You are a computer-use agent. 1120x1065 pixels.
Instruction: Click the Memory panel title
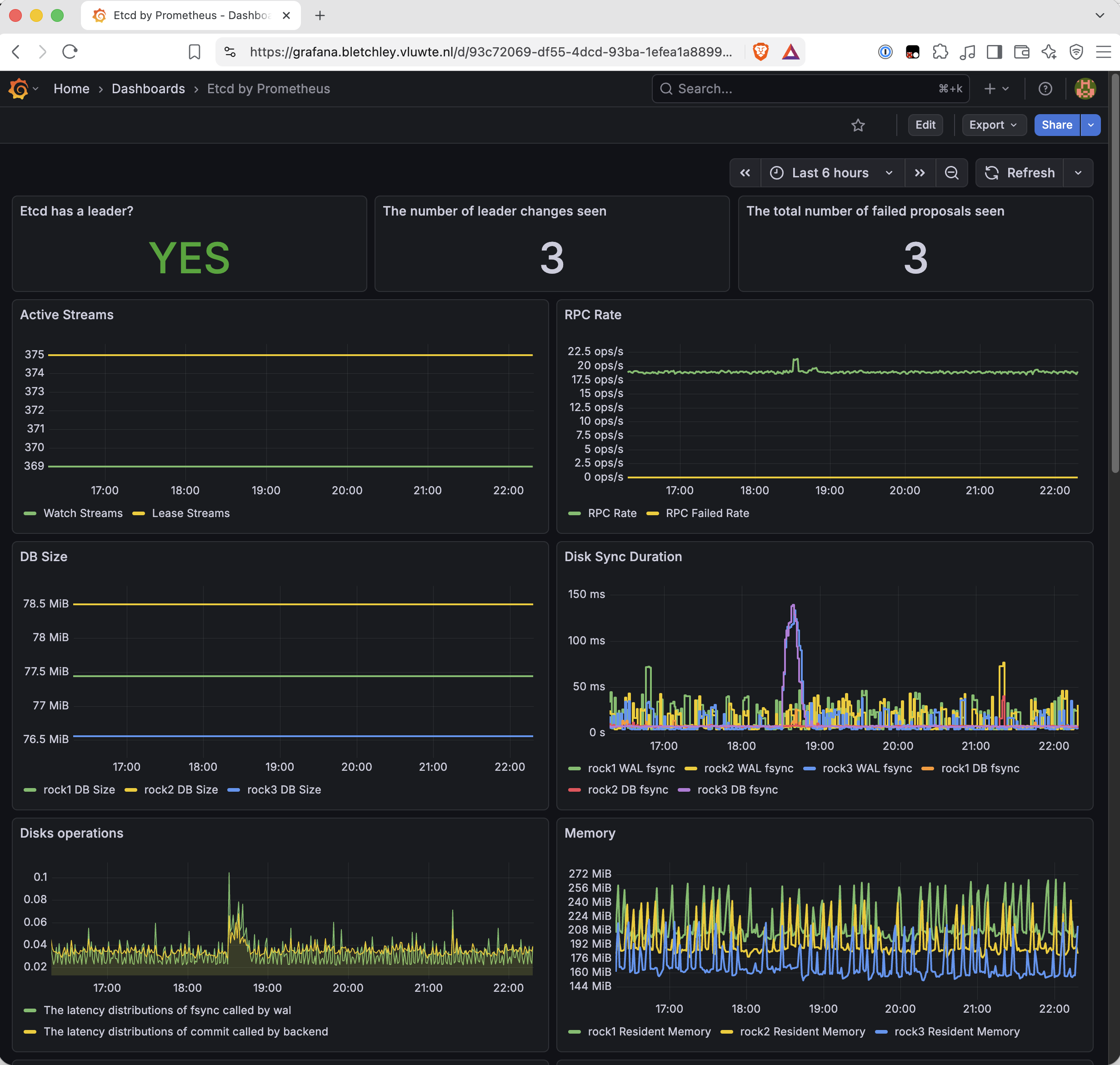[x=590, y=833]
